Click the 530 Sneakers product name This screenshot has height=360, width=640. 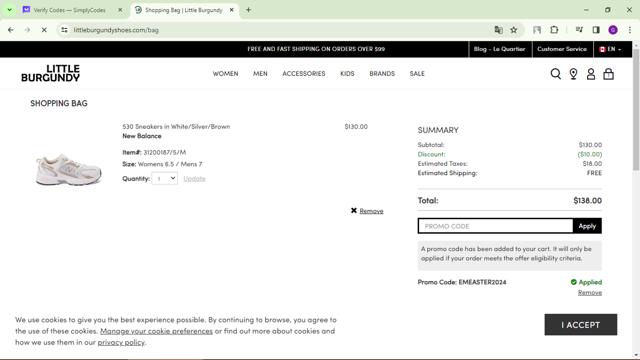[x=176, y=127]
